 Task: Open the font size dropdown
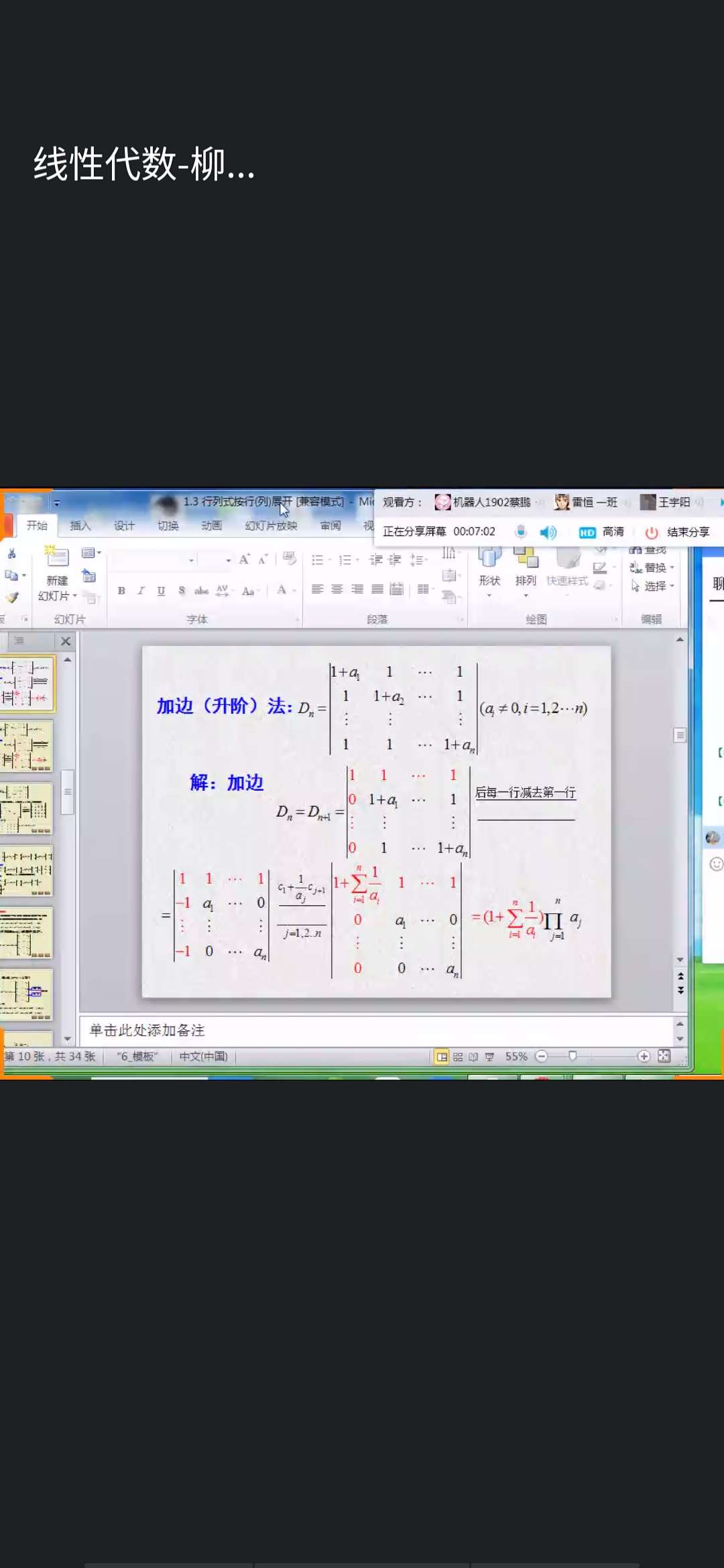coord(228,560)
